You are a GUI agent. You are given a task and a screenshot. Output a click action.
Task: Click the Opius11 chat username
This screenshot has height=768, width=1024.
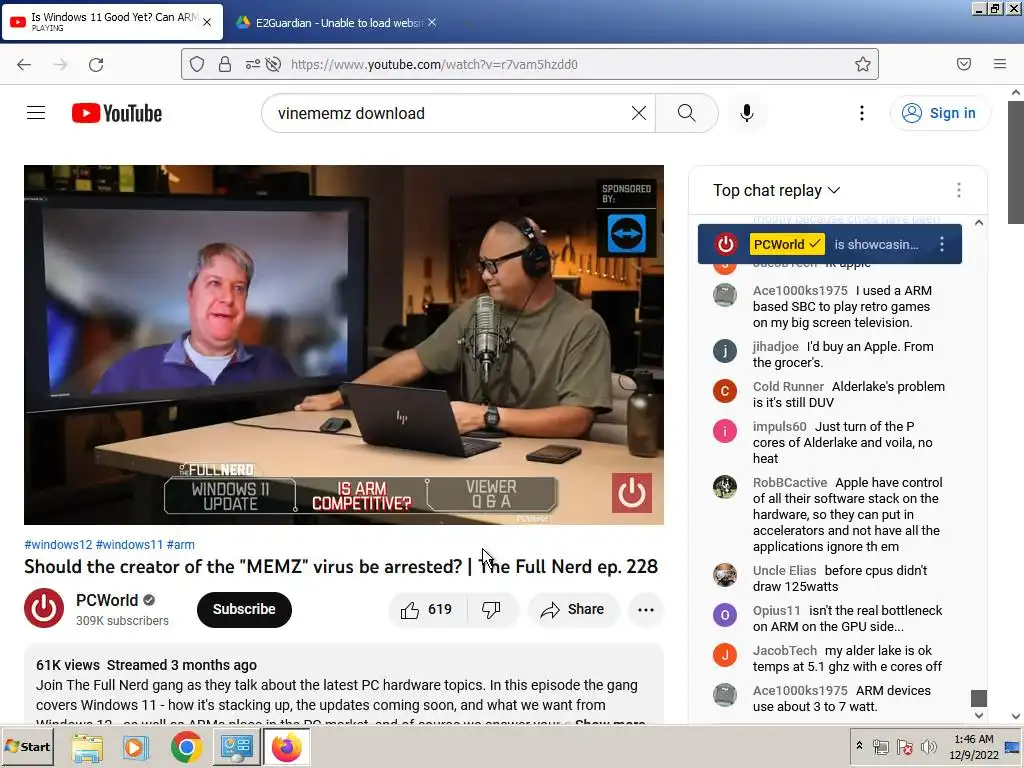[776, 611]
